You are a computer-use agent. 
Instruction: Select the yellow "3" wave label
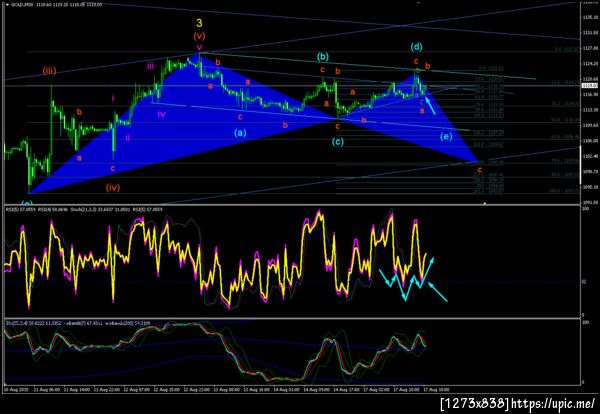(x=199, y=23)
